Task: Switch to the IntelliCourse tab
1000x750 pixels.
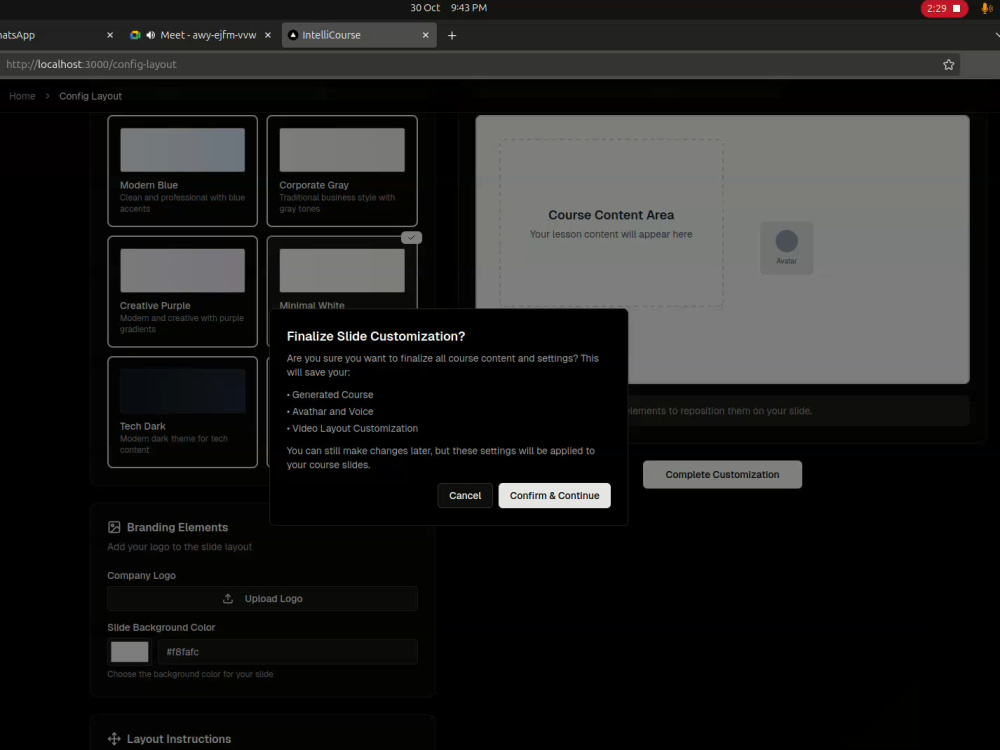Action: [359, 35]
